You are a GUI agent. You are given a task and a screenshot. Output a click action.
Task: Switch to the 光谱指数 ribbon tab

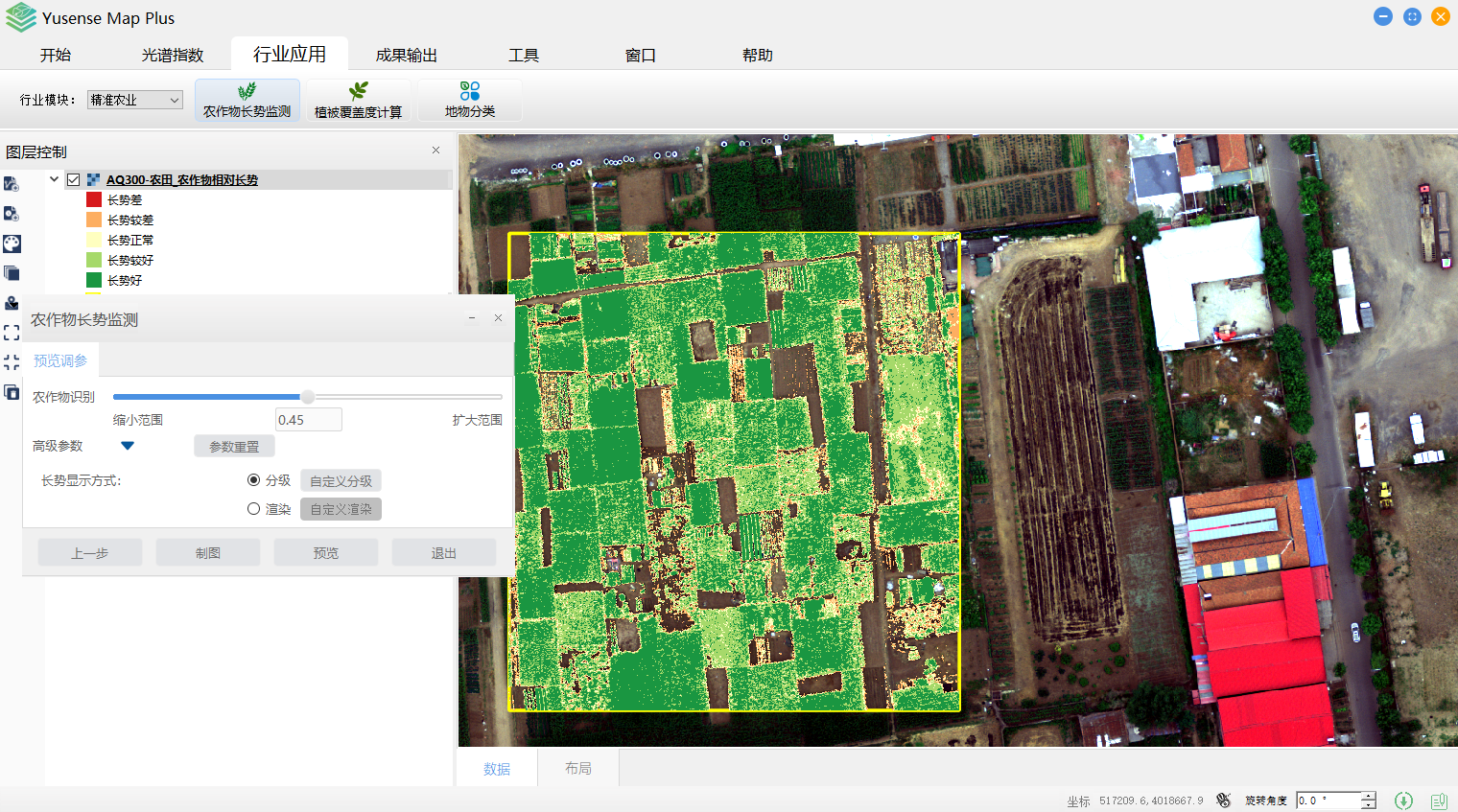173,56
